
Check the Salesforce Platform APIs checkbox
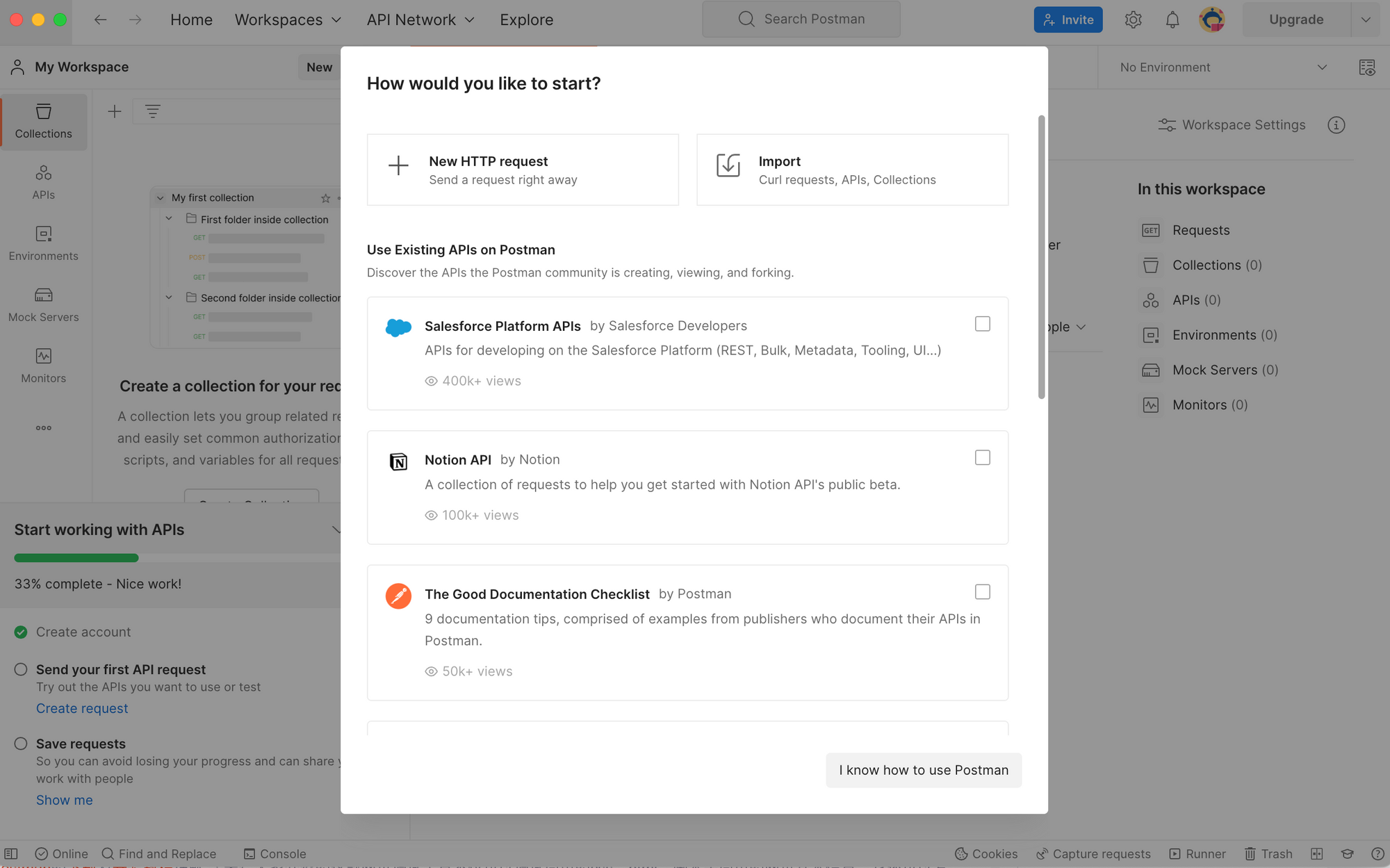click(982, 324)
